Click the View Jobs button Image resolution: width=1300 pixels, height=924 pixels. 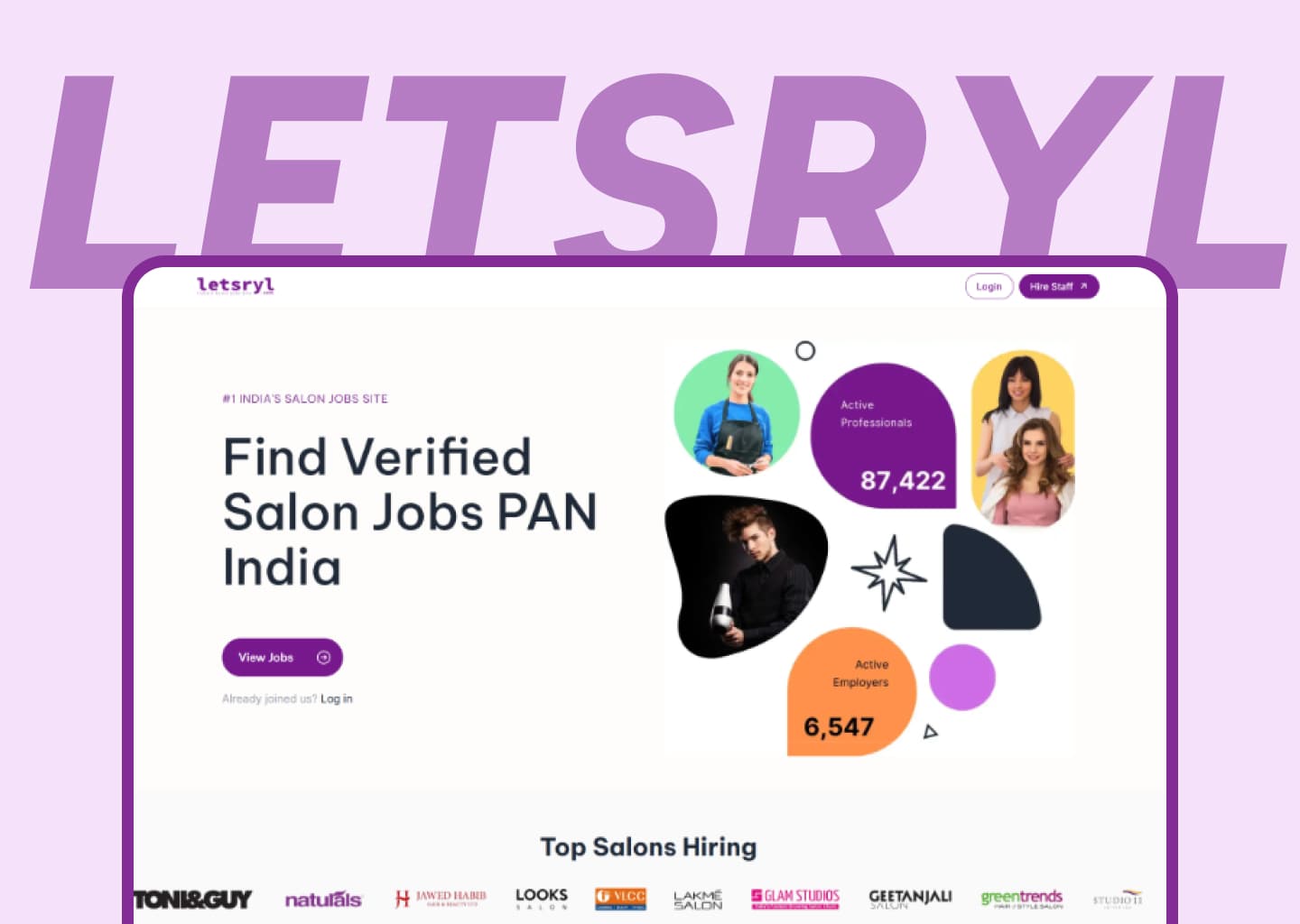pos(283,657)
